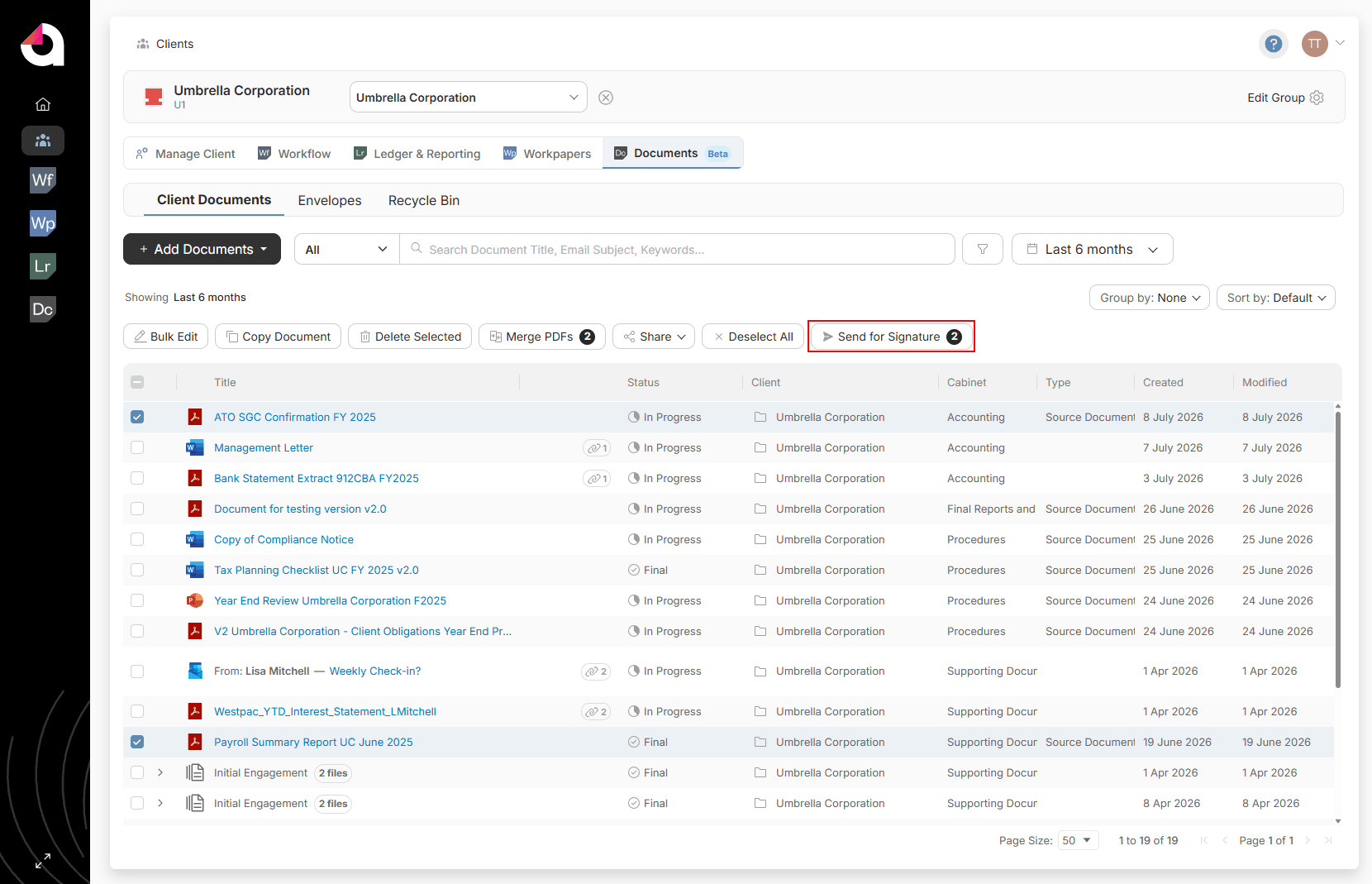Open the Clients icon in sidebar
The image size is (1372, 884).
point(43,141)
